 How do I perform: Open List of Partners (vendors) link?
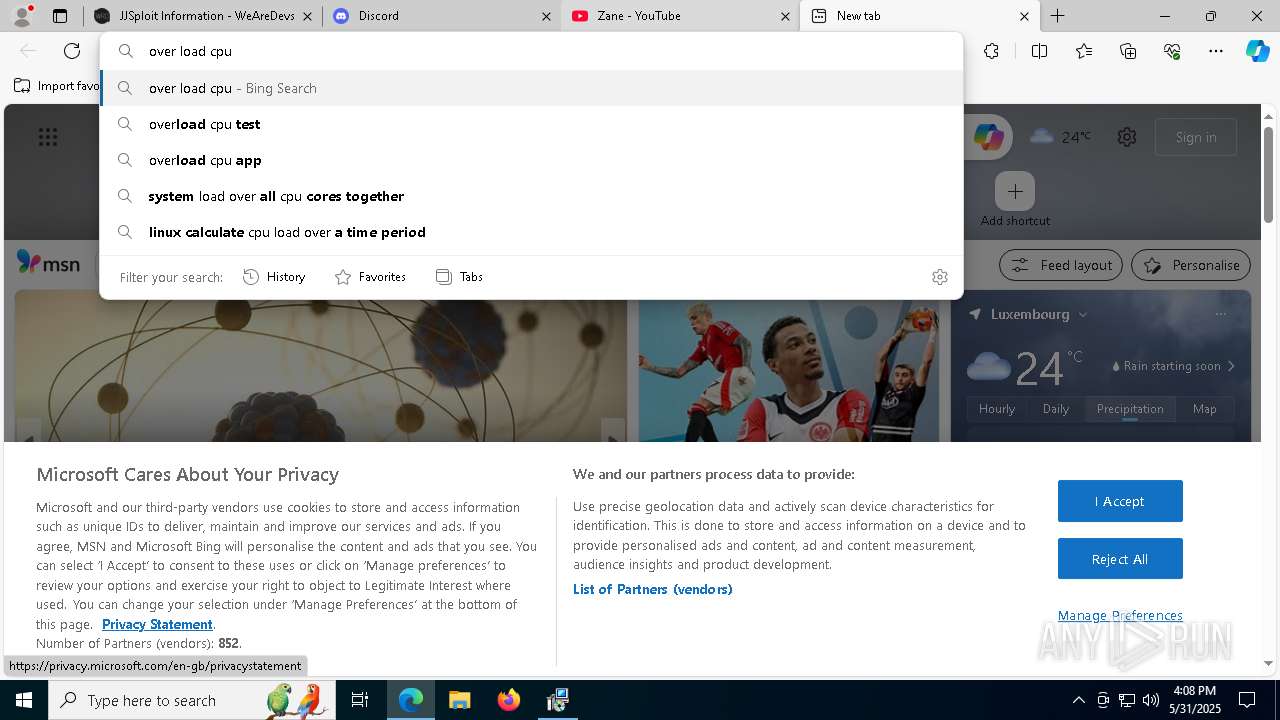click(x=652, y=589)
